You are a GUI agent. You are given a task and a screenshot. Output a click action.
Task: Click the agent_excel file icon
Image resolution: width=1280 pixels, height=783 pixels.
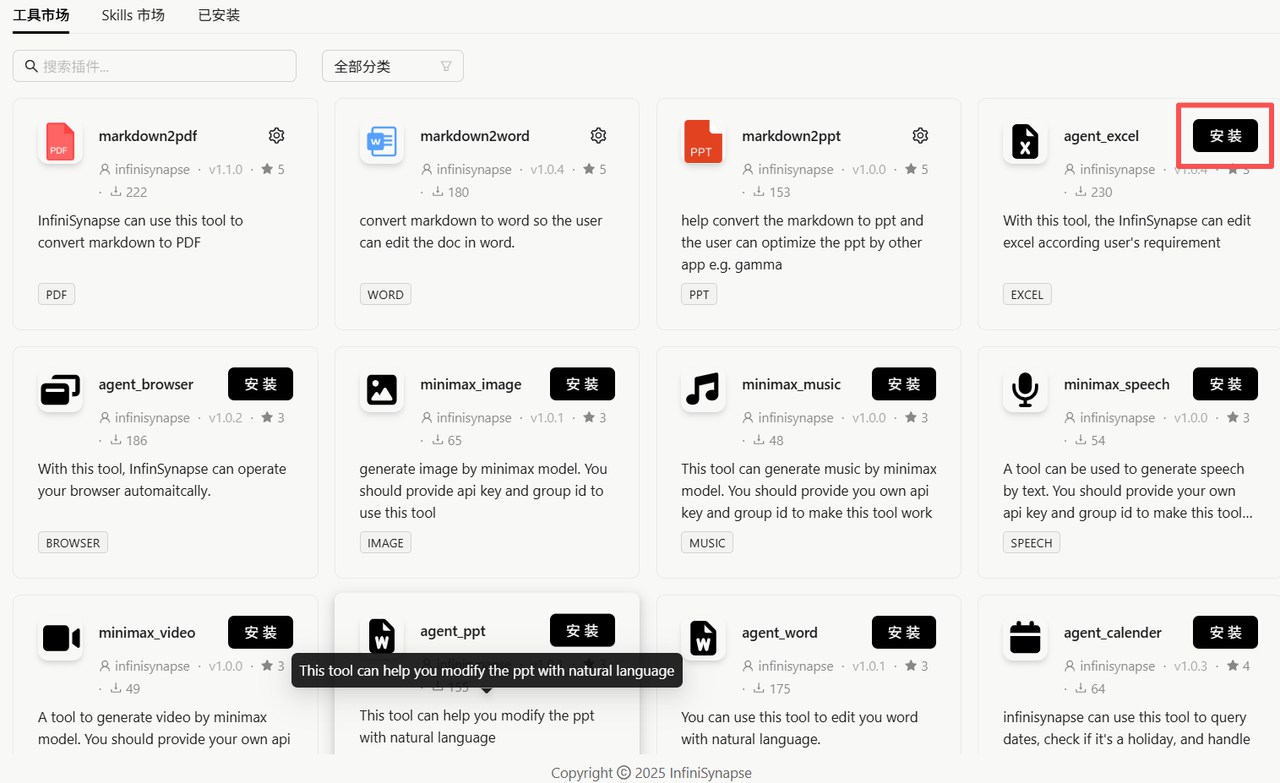pyautogui.click(x=1025, y=142)
